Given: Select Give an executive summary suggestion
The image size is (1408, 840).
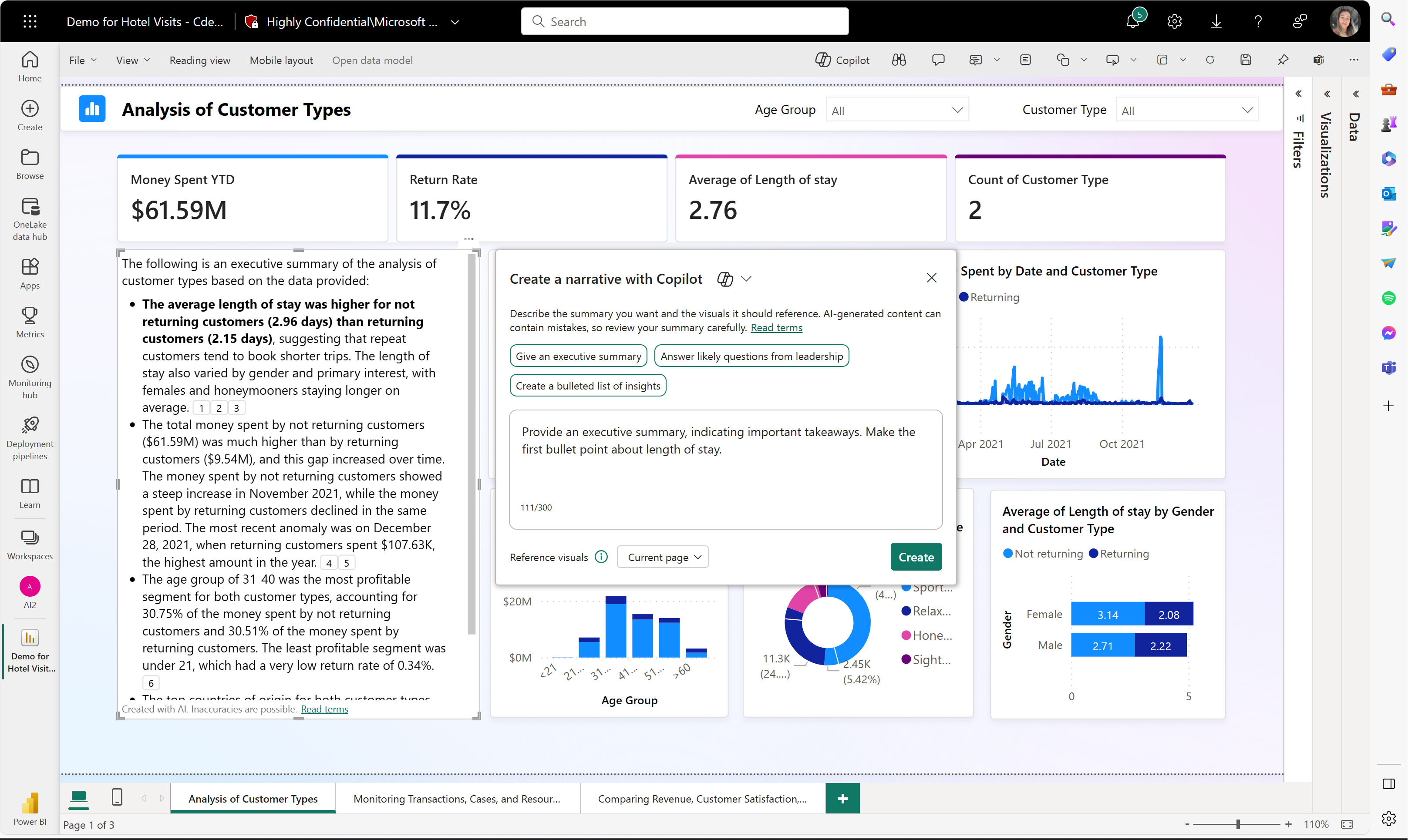Looking at the screenshot, I should click(577, 356).
